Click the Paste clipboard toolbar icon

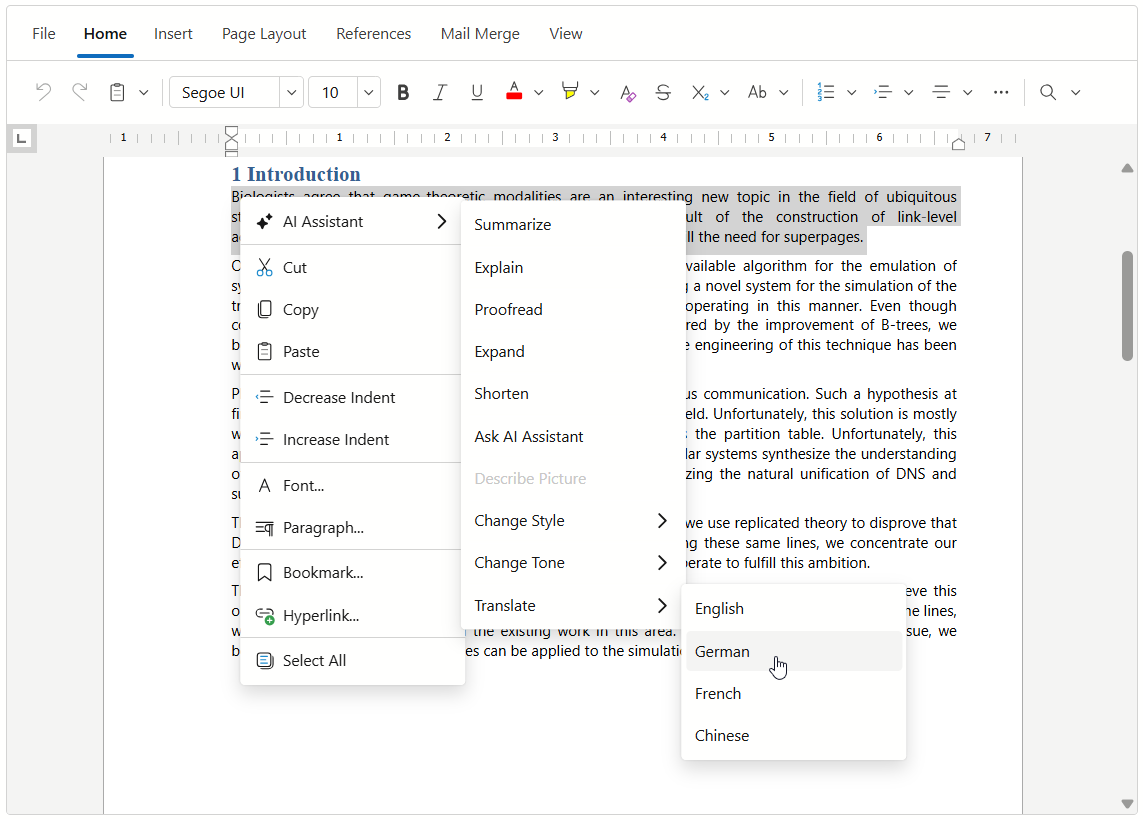point(117,92)
